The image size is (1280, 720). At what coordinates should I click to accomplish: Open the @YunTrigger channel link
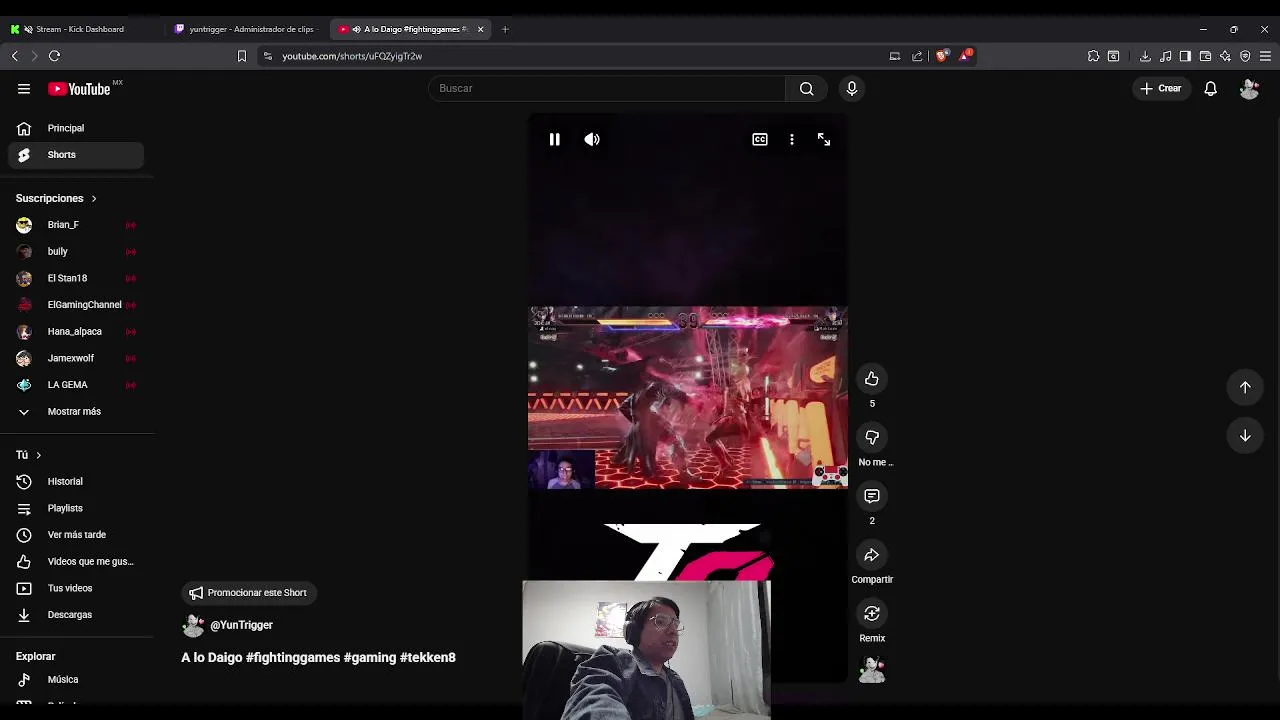click(x=241, y=625)
